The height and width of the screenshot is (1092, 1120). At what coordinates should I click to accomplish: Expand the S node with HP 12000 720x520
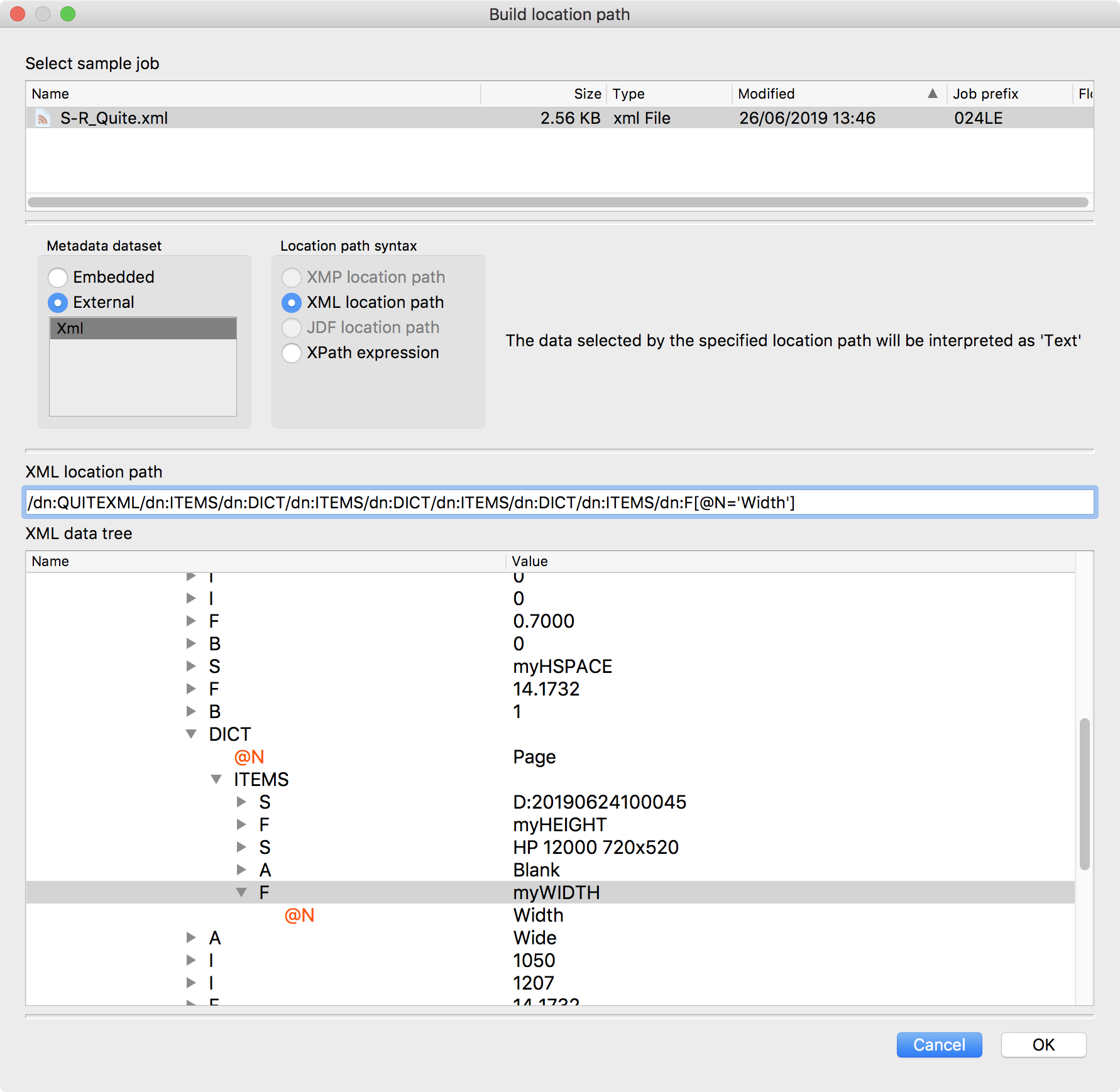click(241, 847)
